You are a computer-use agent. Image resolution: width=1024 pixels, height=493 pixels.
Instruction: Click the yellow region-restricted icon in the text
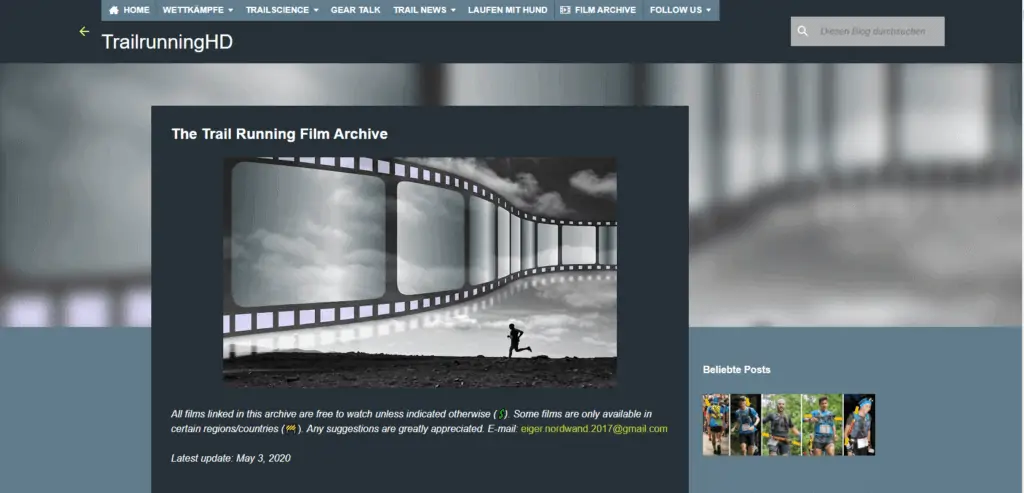[x=291, y=429]
